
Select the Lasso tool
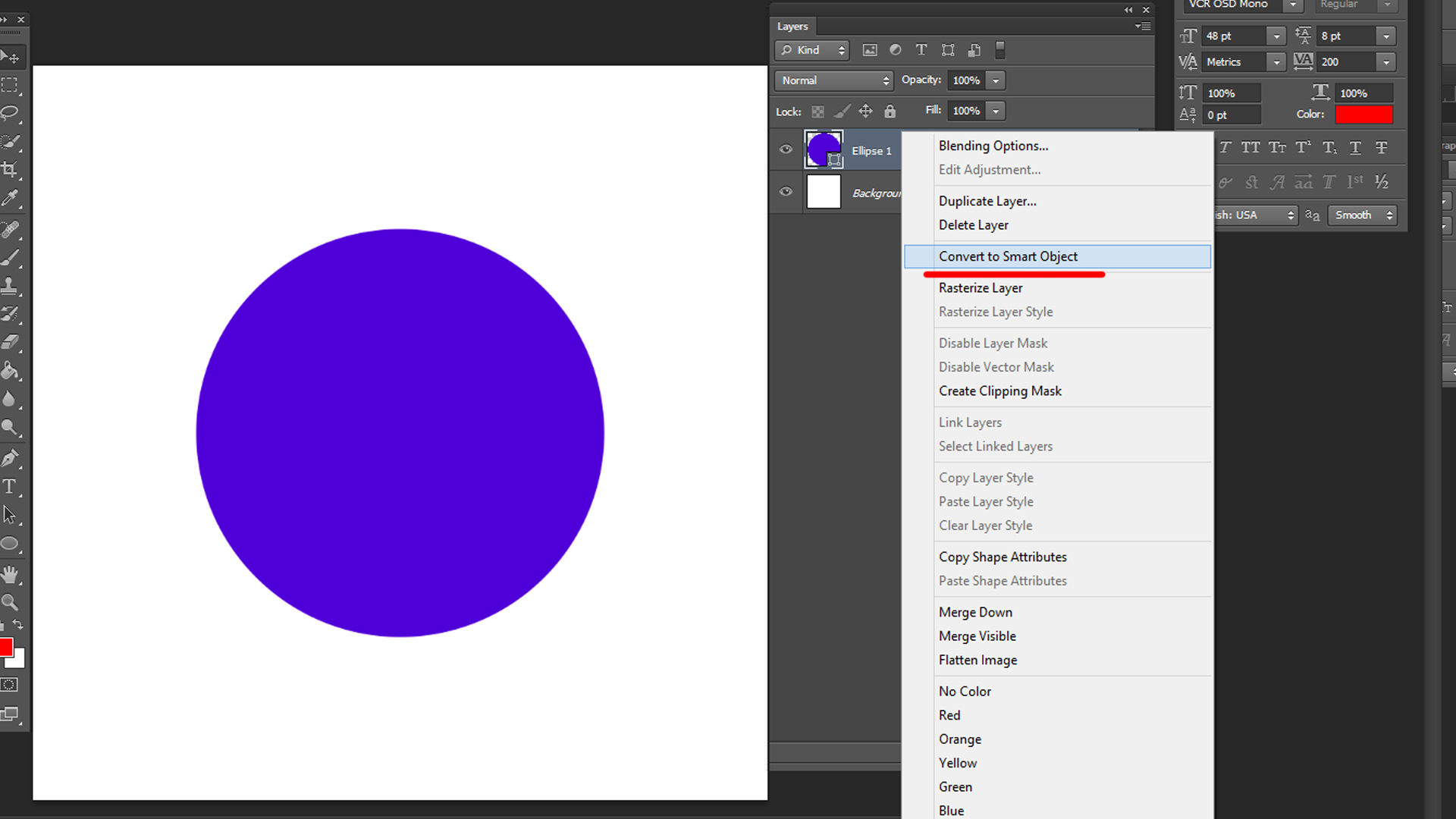click(x=10, y=113)
